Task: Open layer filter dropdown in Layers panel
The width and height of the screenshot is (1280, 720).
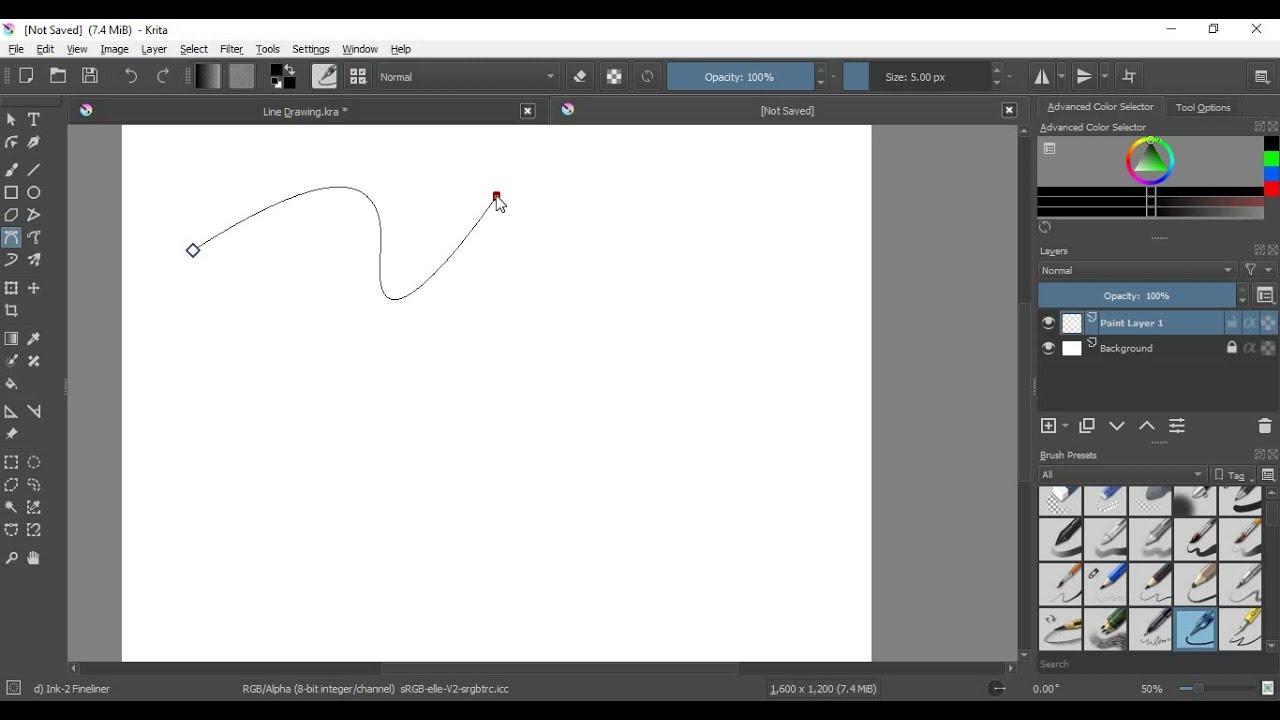Action: (1258, 270)
